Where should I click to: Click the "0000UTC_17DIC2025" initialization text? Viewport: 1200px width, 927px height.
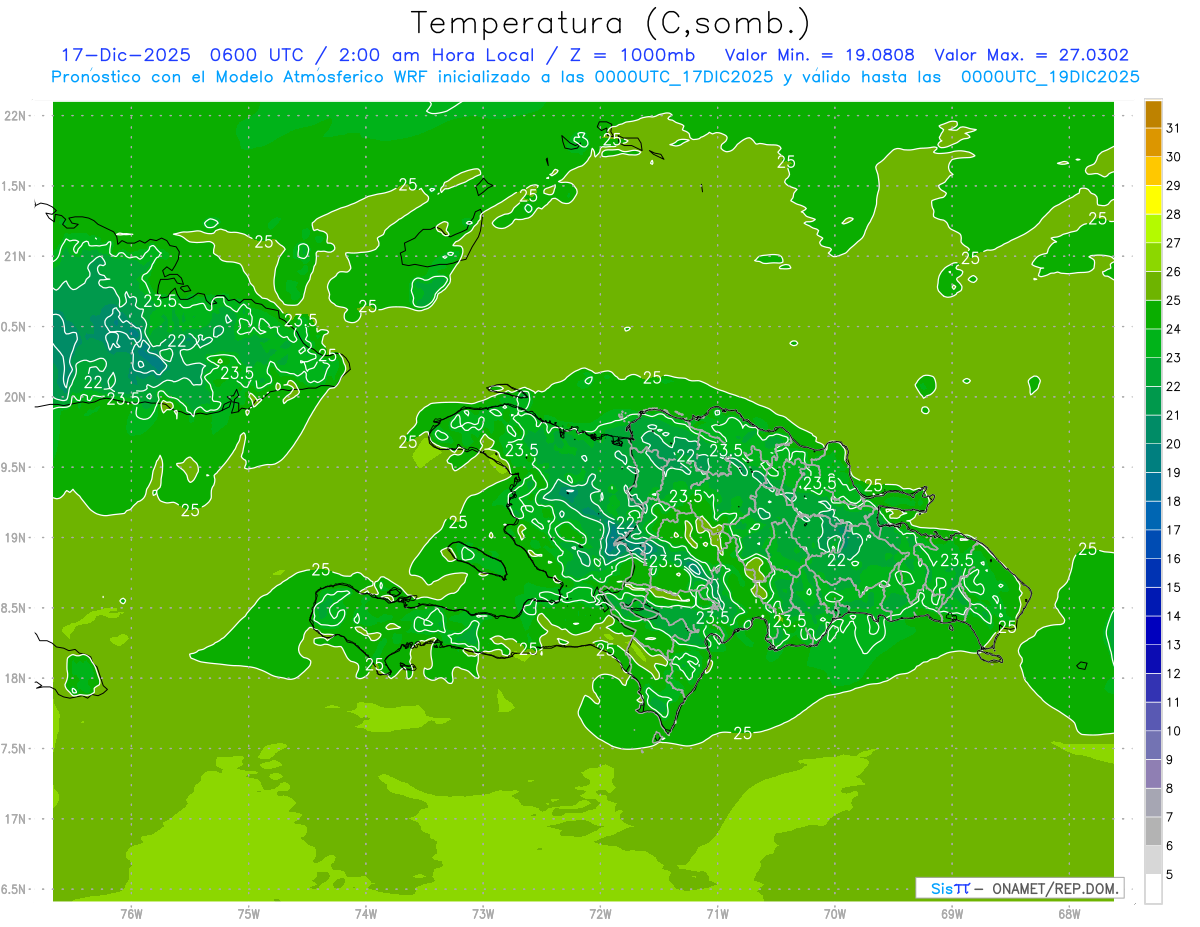(683, 77)
